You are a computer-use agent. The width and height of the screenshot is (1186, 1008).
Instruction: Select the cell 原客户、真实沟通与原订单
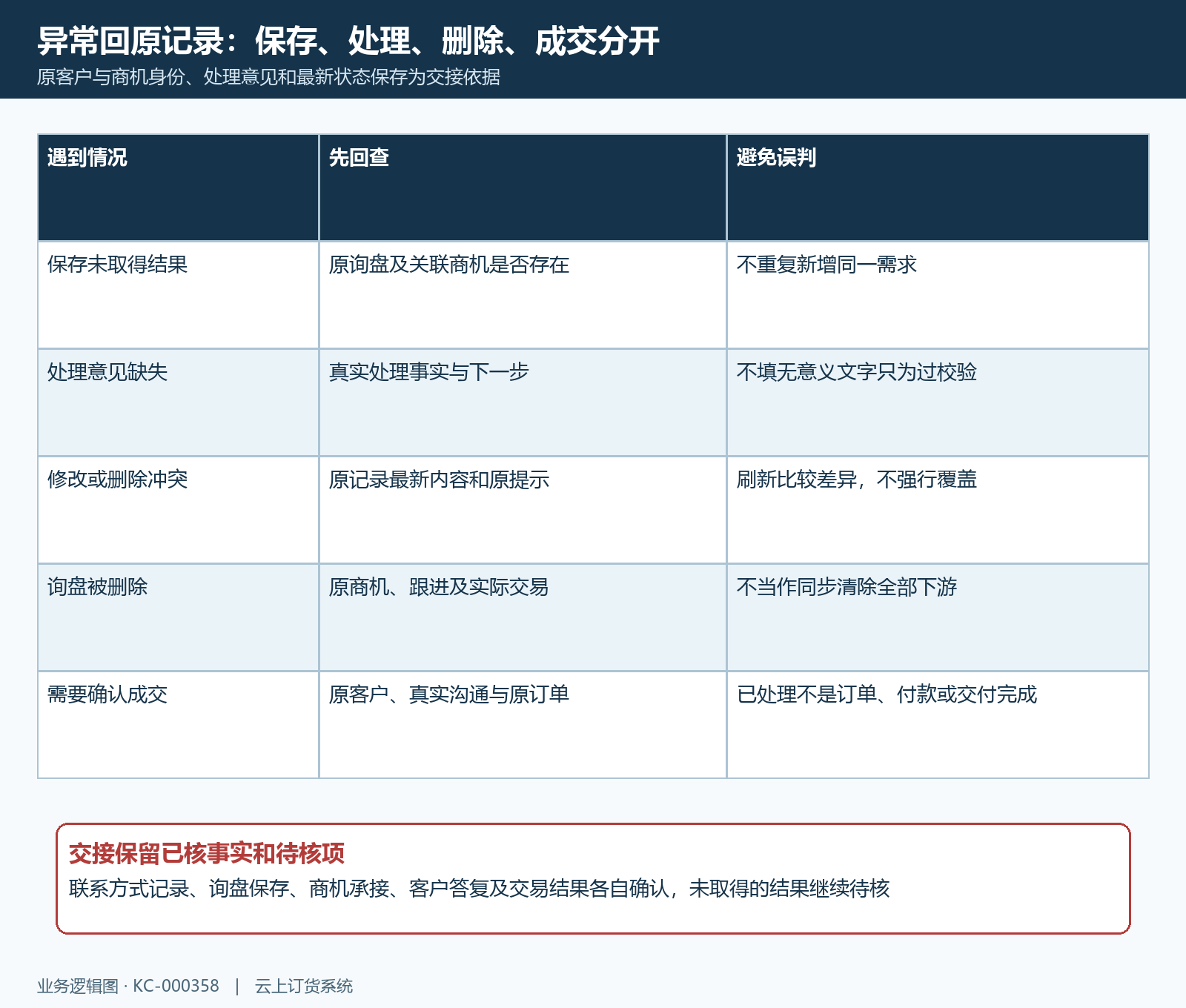tap(523, 725)
